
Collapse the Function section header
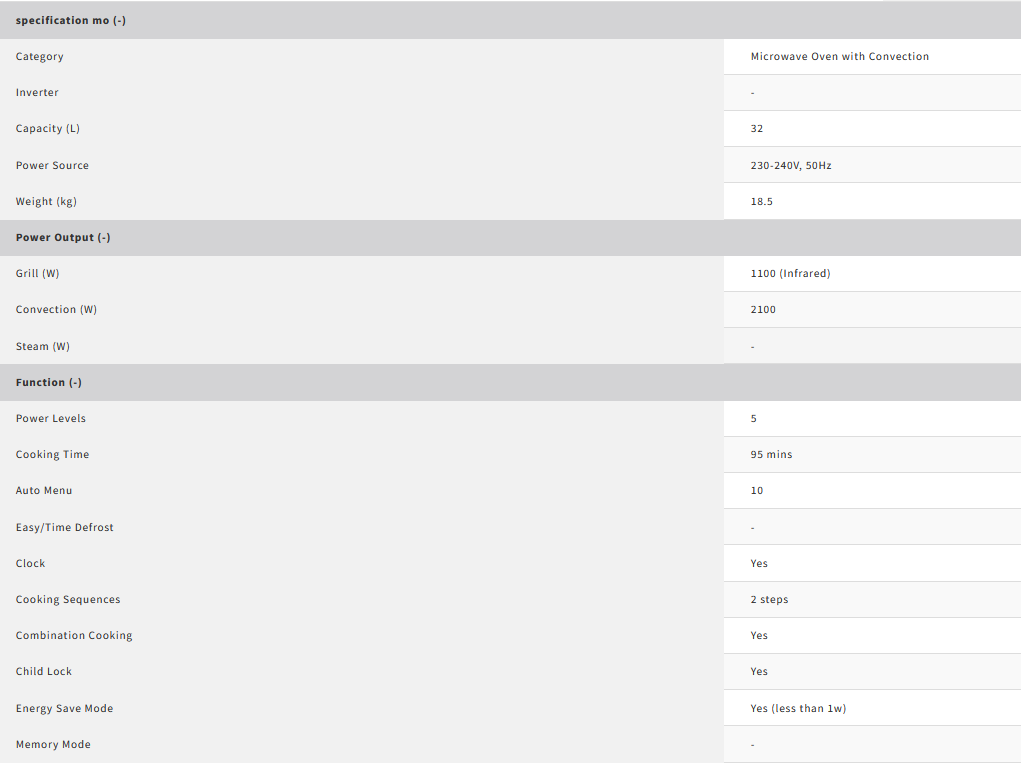tap(49, 382)
